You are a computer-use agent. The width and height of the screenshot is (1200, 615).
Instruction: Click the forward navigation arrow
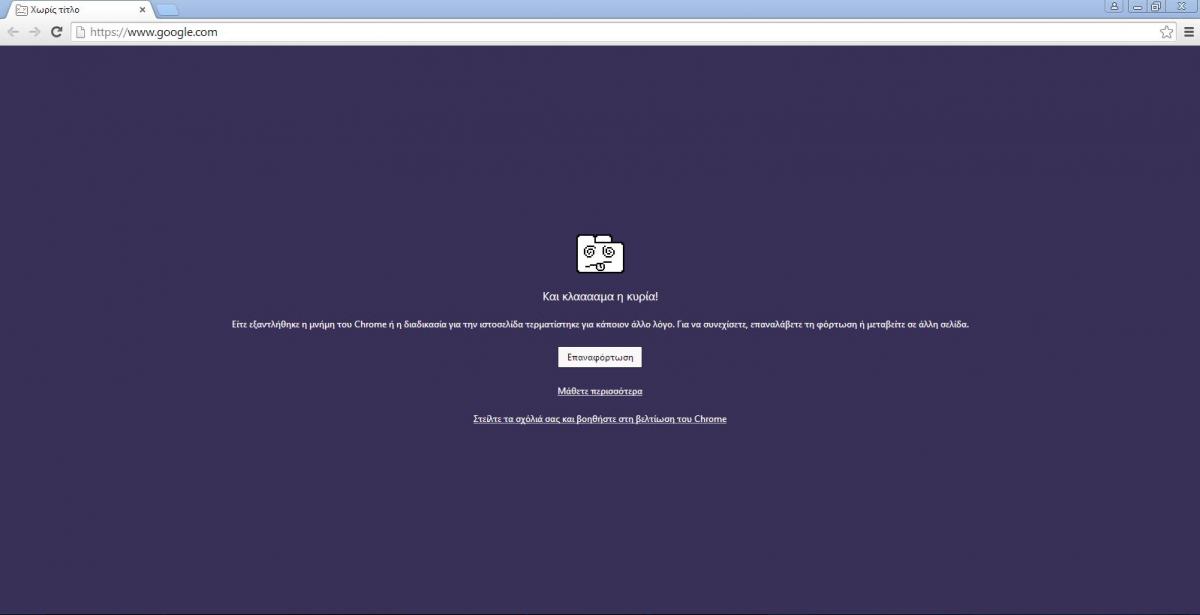coord(35,32)
